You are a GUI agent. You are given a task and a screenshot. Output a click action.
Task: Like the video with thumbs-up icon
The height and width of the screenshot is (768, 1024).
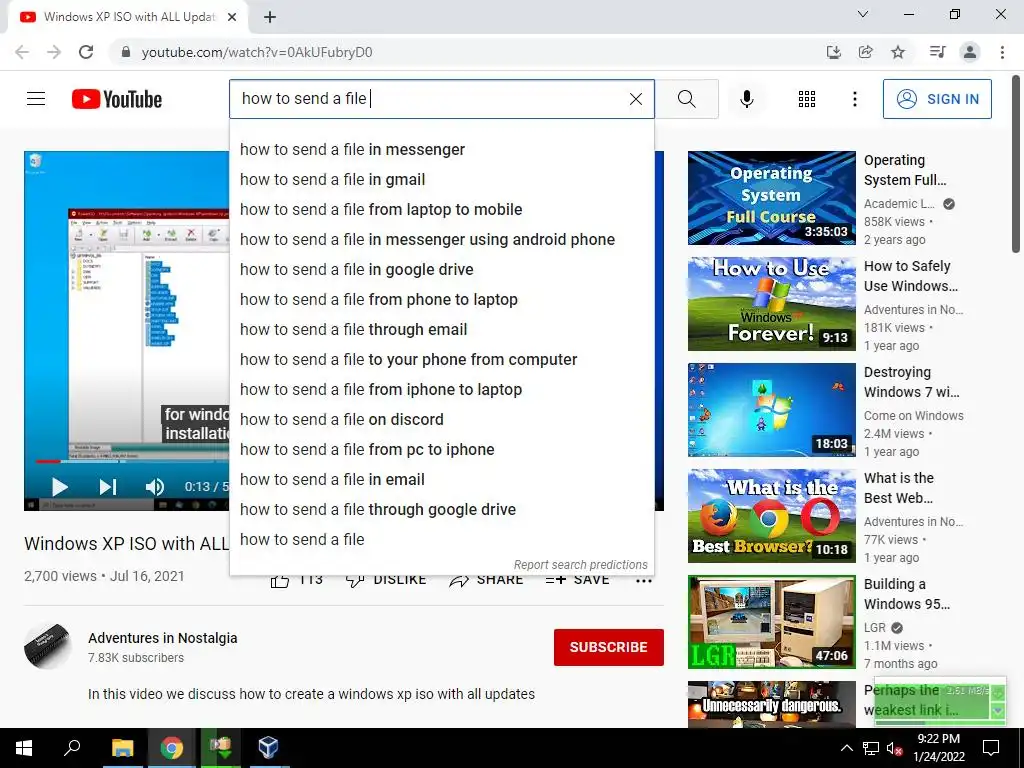(280, 580)
